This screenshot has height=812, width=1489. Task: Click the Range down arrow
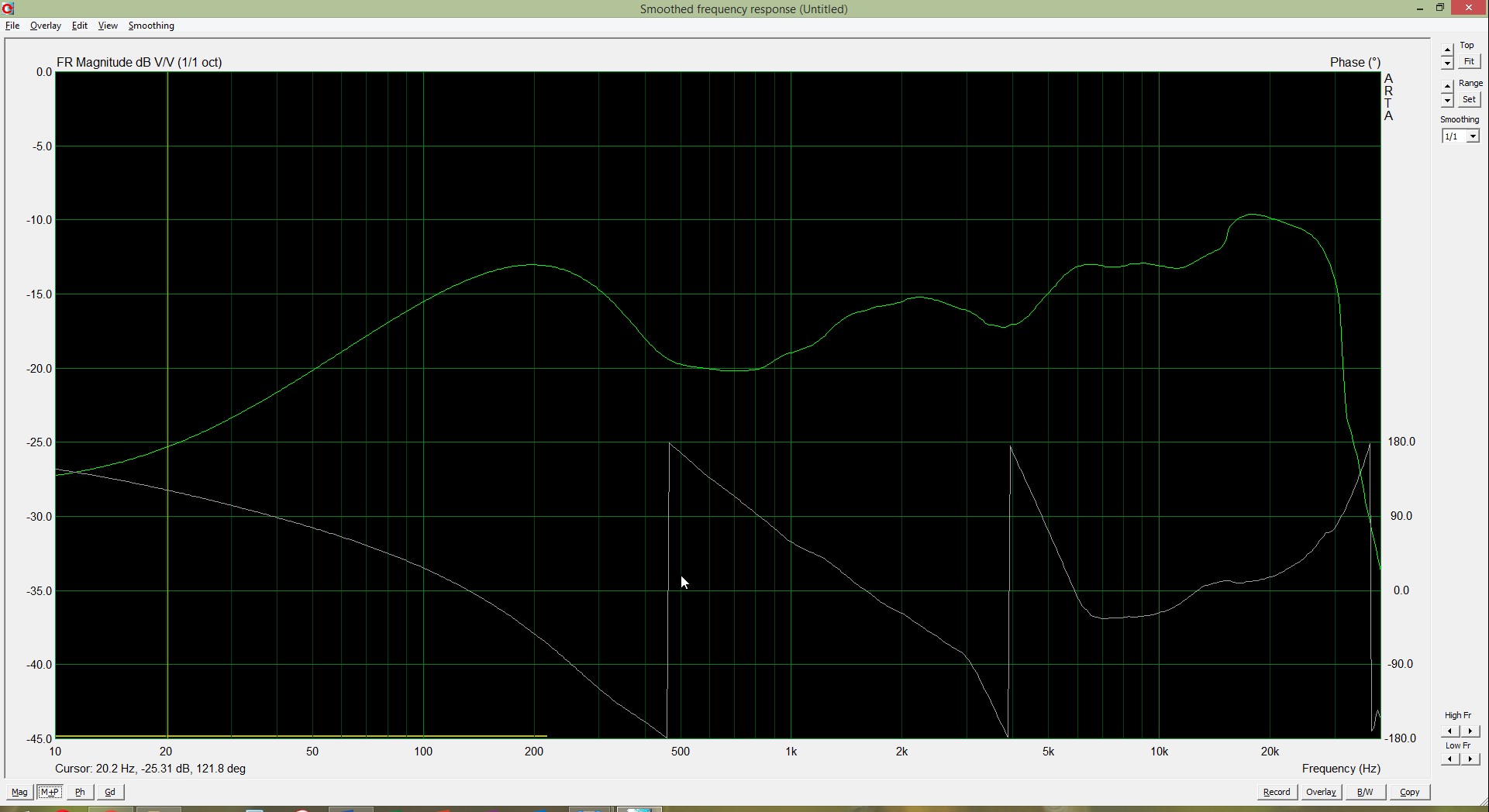[1447, 101]
